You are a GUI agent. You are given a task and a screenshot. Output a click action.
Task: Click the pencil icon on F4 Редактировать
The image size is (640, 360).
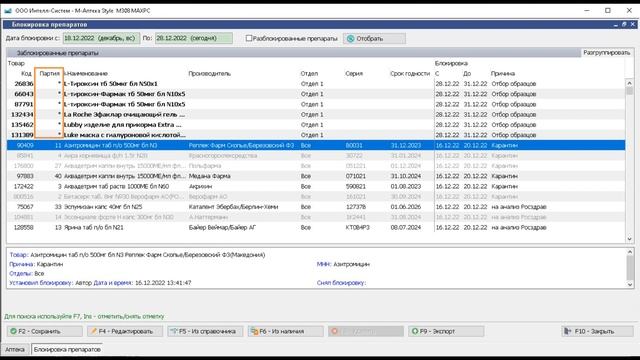click(93, 331)
